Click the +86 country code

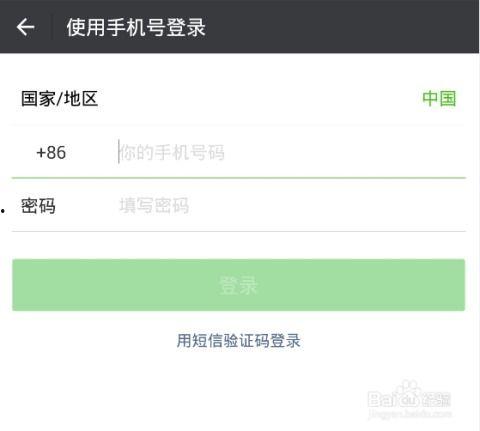[51, 153]
